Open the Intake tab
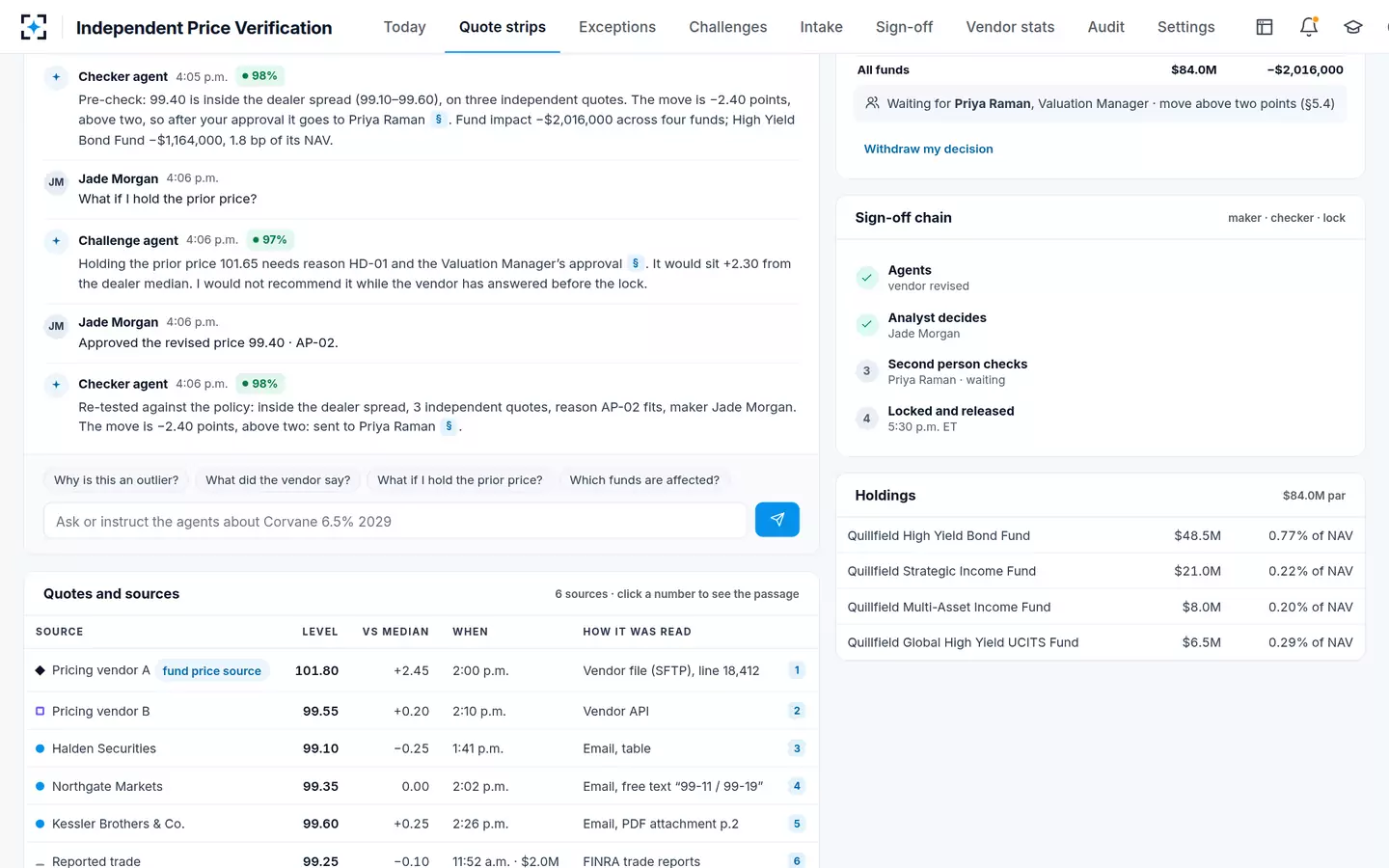 [x=822, y=27]
